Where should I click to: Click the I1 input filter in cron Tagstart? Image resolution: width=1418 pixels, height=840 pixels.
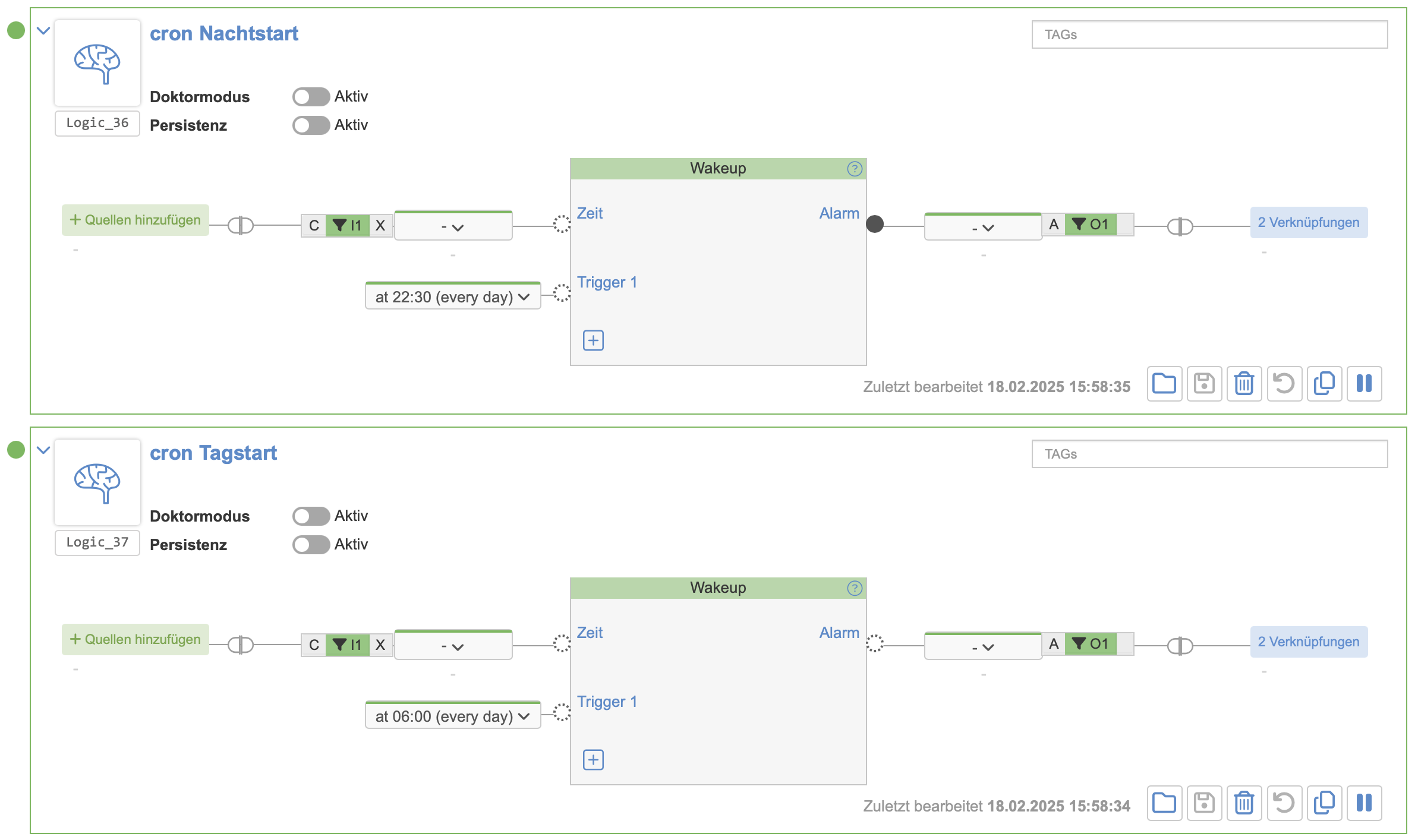pos(348,645)
